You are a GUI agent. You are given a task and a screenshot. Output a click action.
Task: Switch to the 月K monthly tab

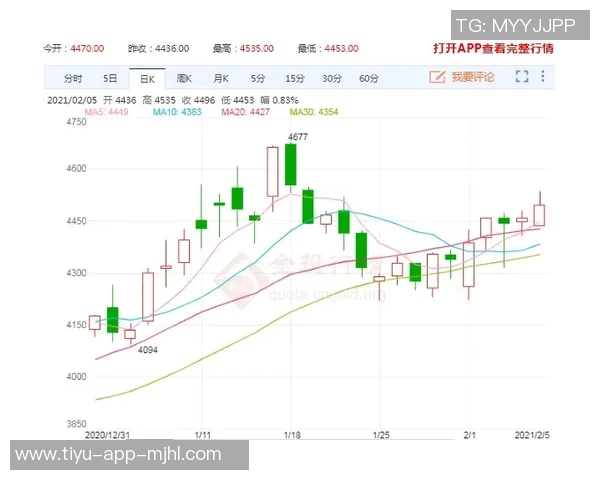(221, 78)
